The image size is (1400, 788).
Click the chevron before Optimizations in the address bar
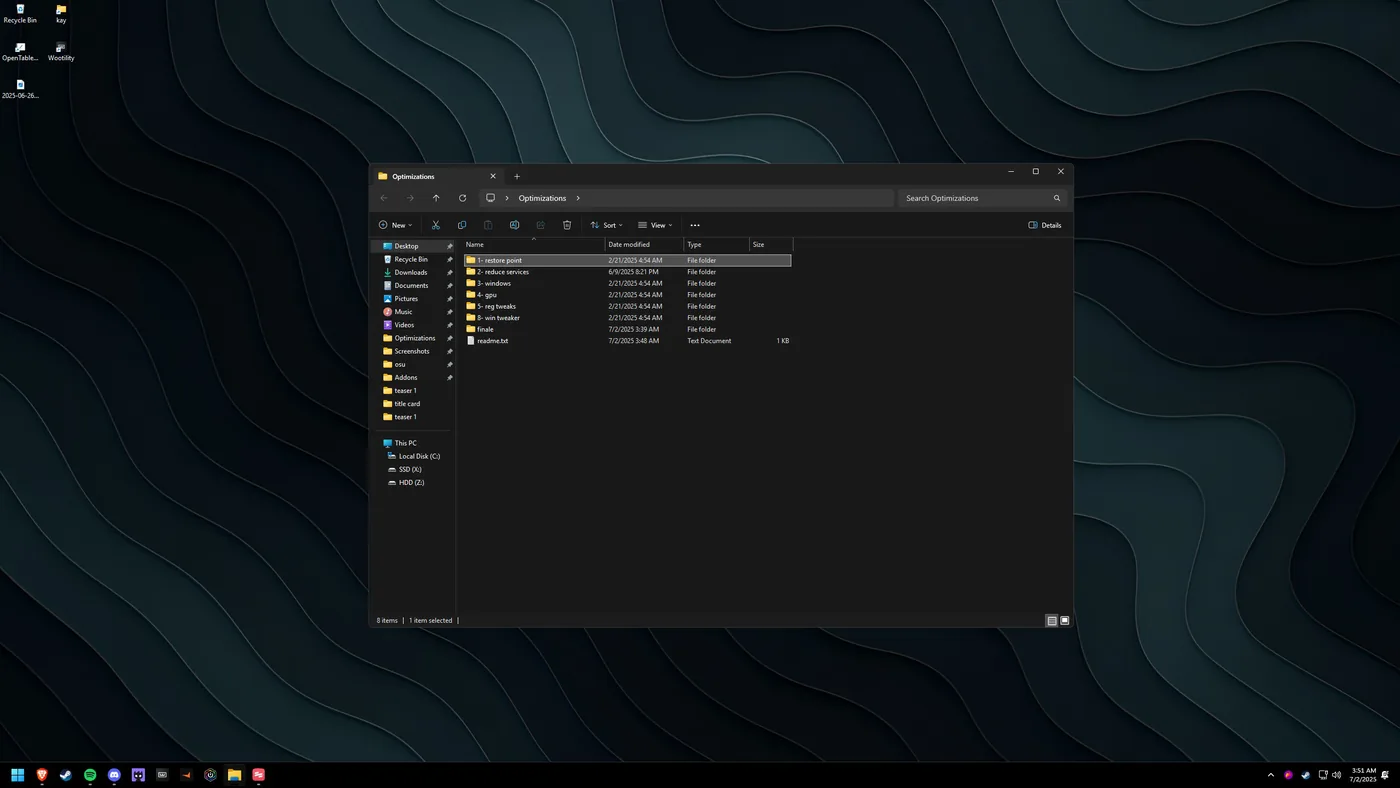507,198
